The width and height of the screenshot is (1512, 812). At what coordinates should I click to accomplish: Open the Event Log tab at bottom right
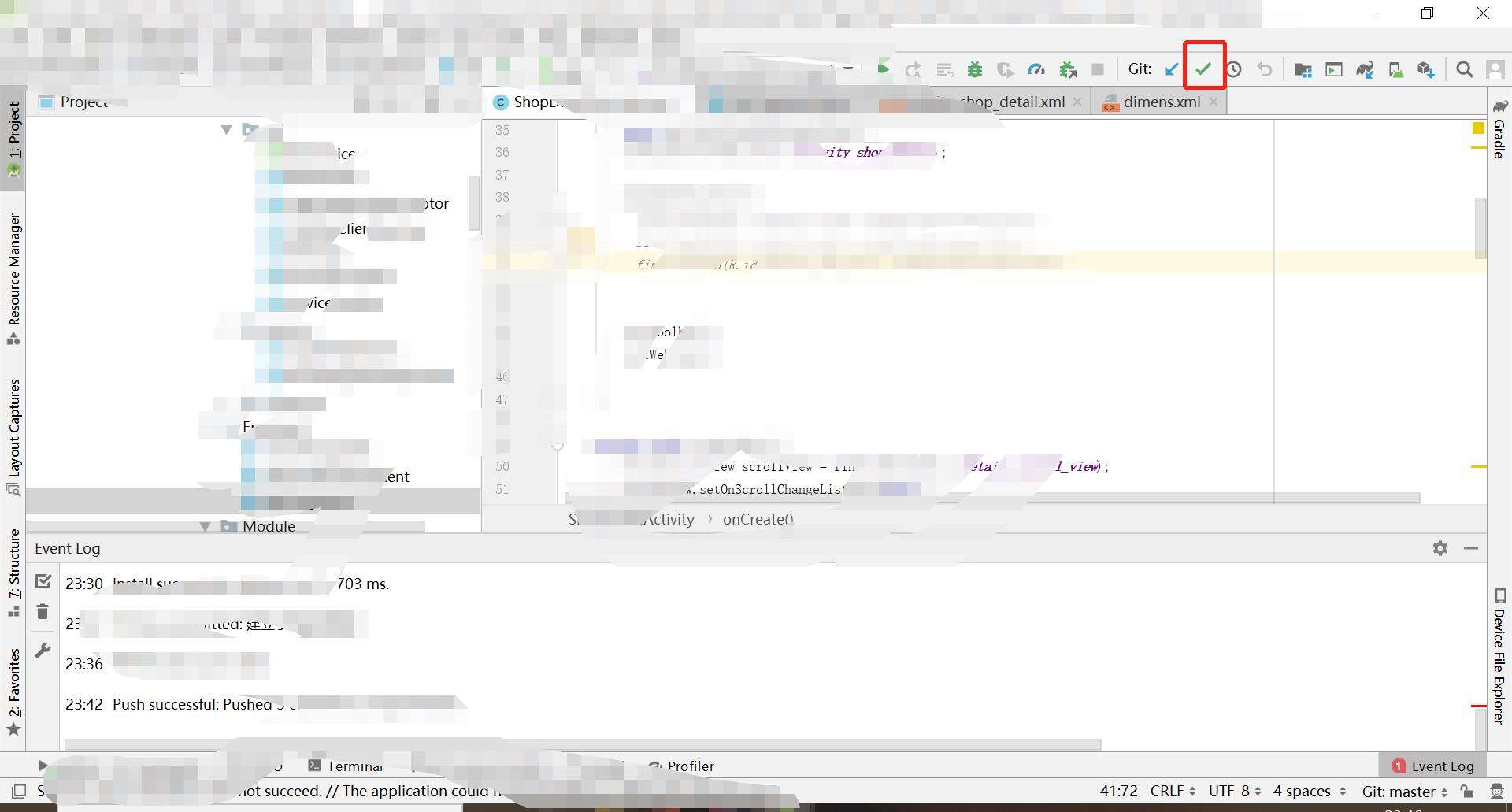tap(1432, 766)
